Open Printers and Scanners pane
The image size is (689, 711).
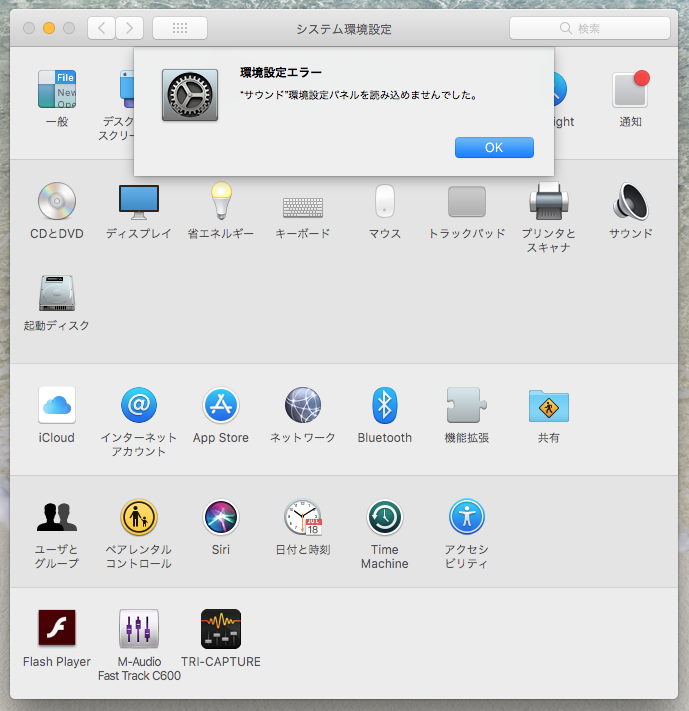coord(549,203)
